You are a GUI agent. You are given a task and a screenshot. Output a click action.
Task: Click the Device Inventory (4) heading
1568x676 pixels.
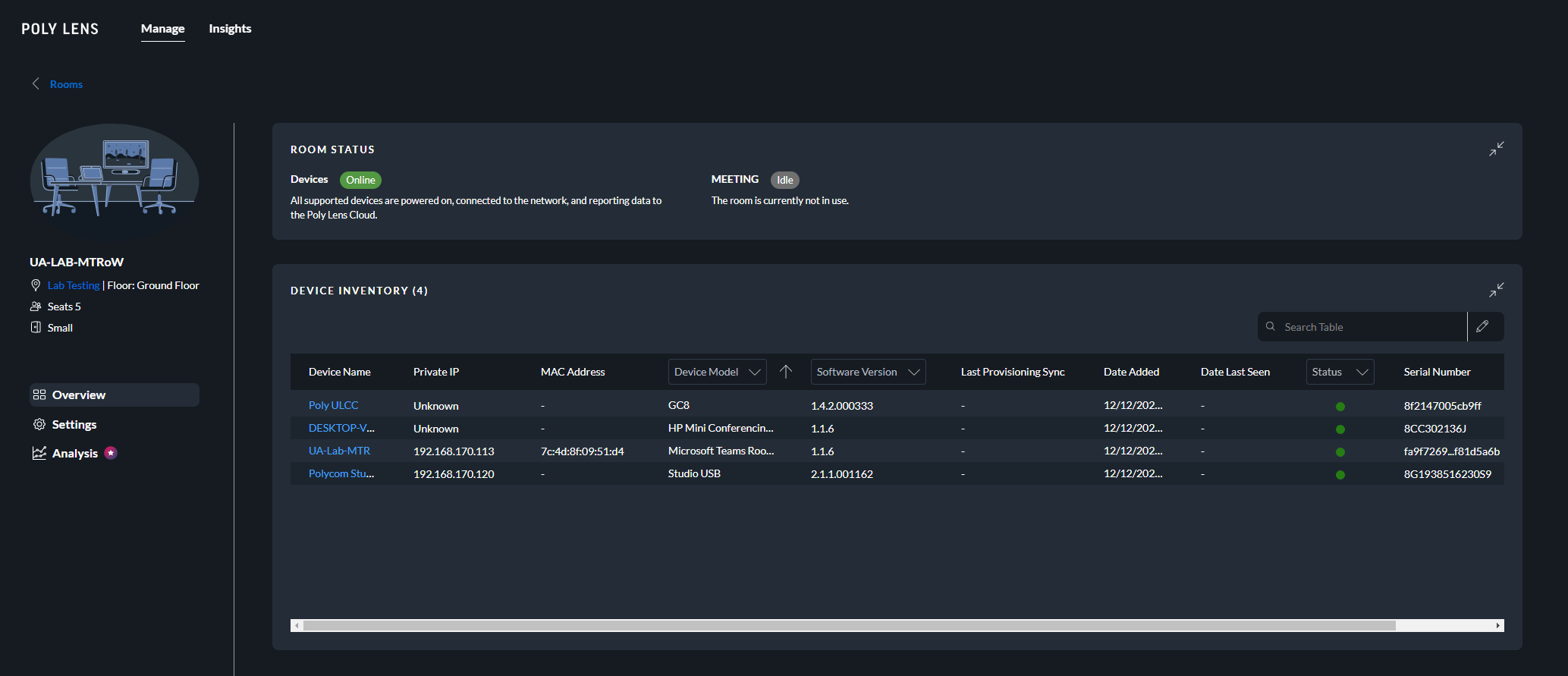coord(359,291)
